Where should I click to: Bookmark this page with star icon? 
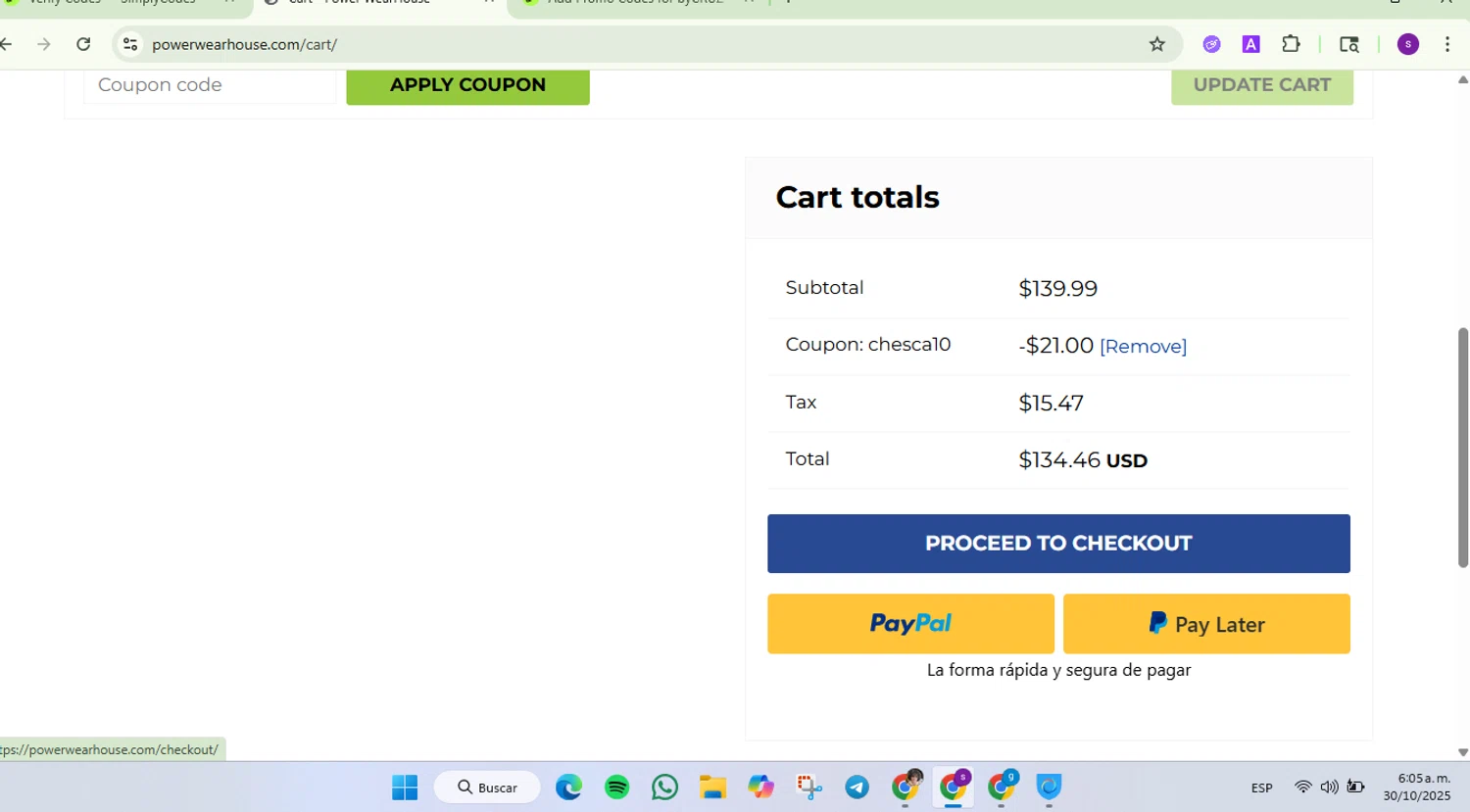click(x=1157, y=44)
